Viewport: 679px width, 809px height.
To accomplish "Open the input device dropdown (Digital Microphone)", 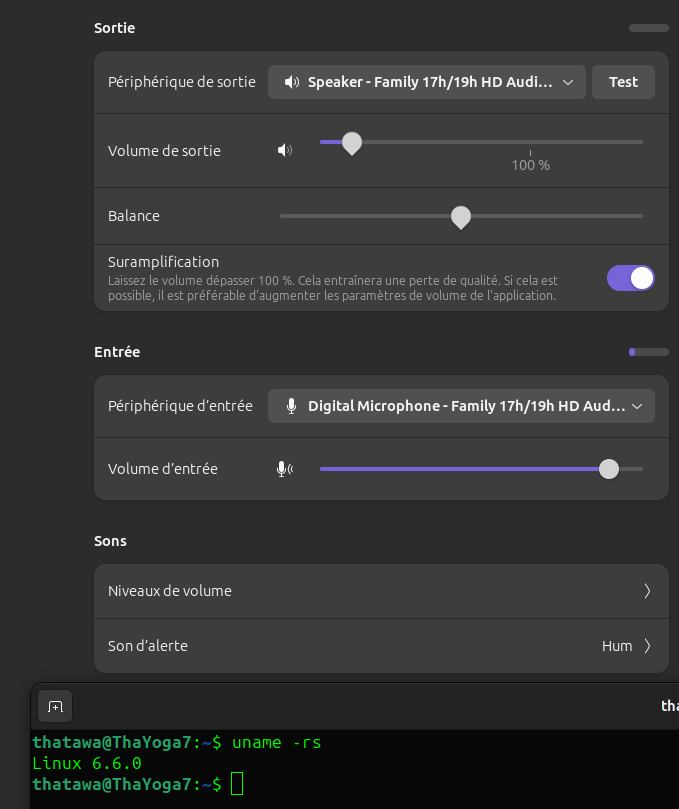I will [461, 406].
